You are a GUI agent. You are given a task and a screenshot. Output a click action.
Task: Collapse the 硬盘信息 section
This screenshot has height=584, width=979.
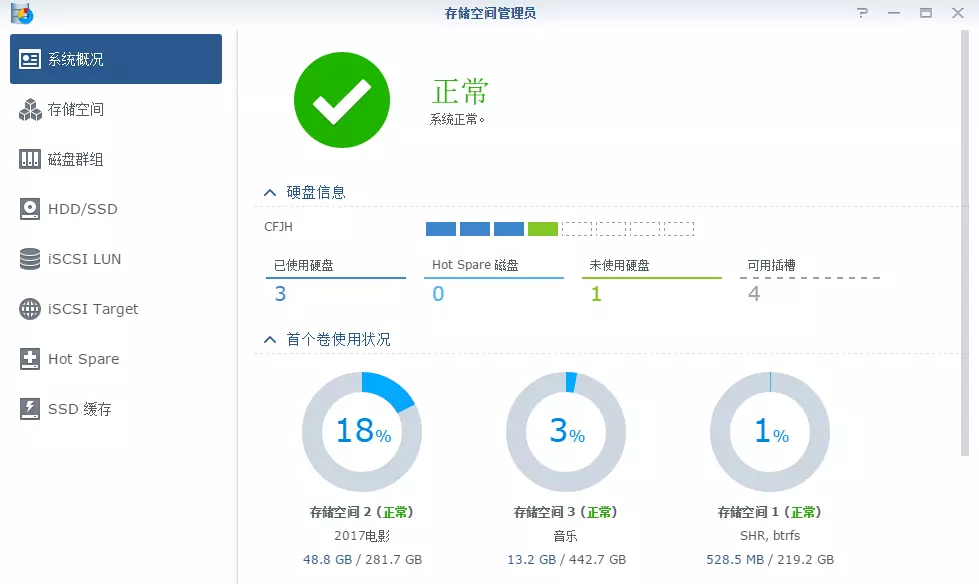tap(269, 192)
